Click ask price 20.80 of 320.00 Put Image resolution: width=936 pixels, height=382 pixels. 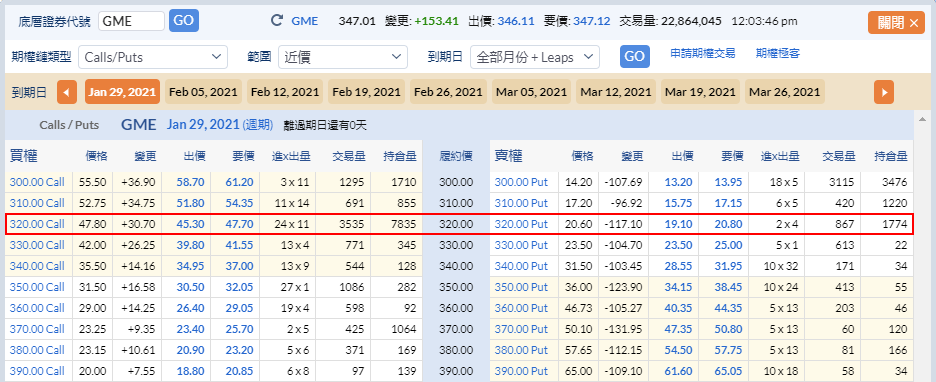[x=729, y=224]
